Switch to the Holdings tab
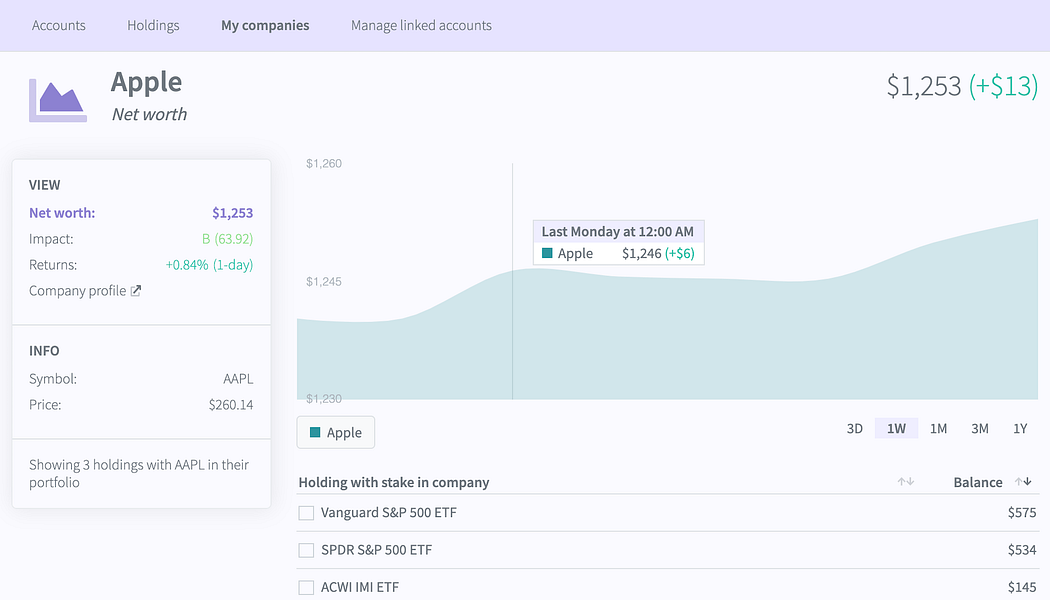Image resolution: width=1050 pixels, height=600 pixels. tap(153, 25)
